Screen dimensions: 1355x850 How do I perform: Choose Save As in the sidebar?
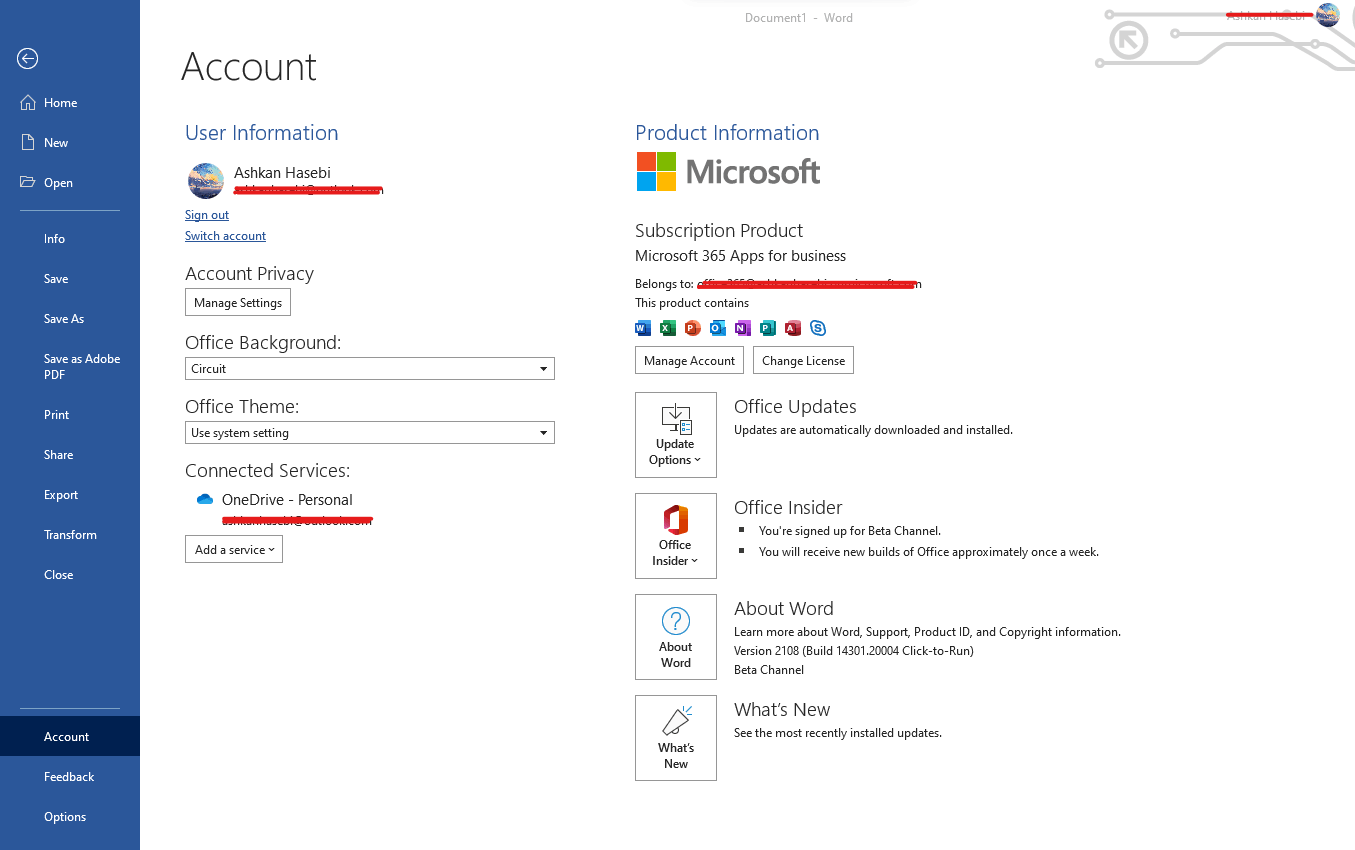tap(70, 319)
